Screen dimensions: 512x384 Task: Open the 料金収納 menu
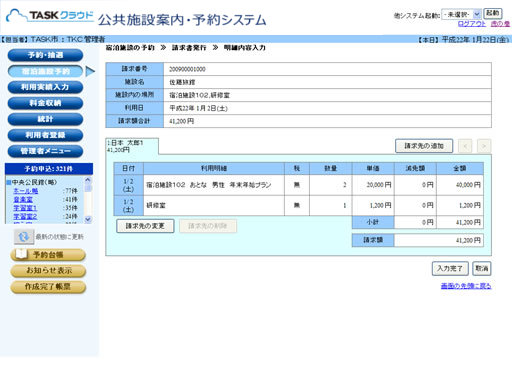click(45, 103)
